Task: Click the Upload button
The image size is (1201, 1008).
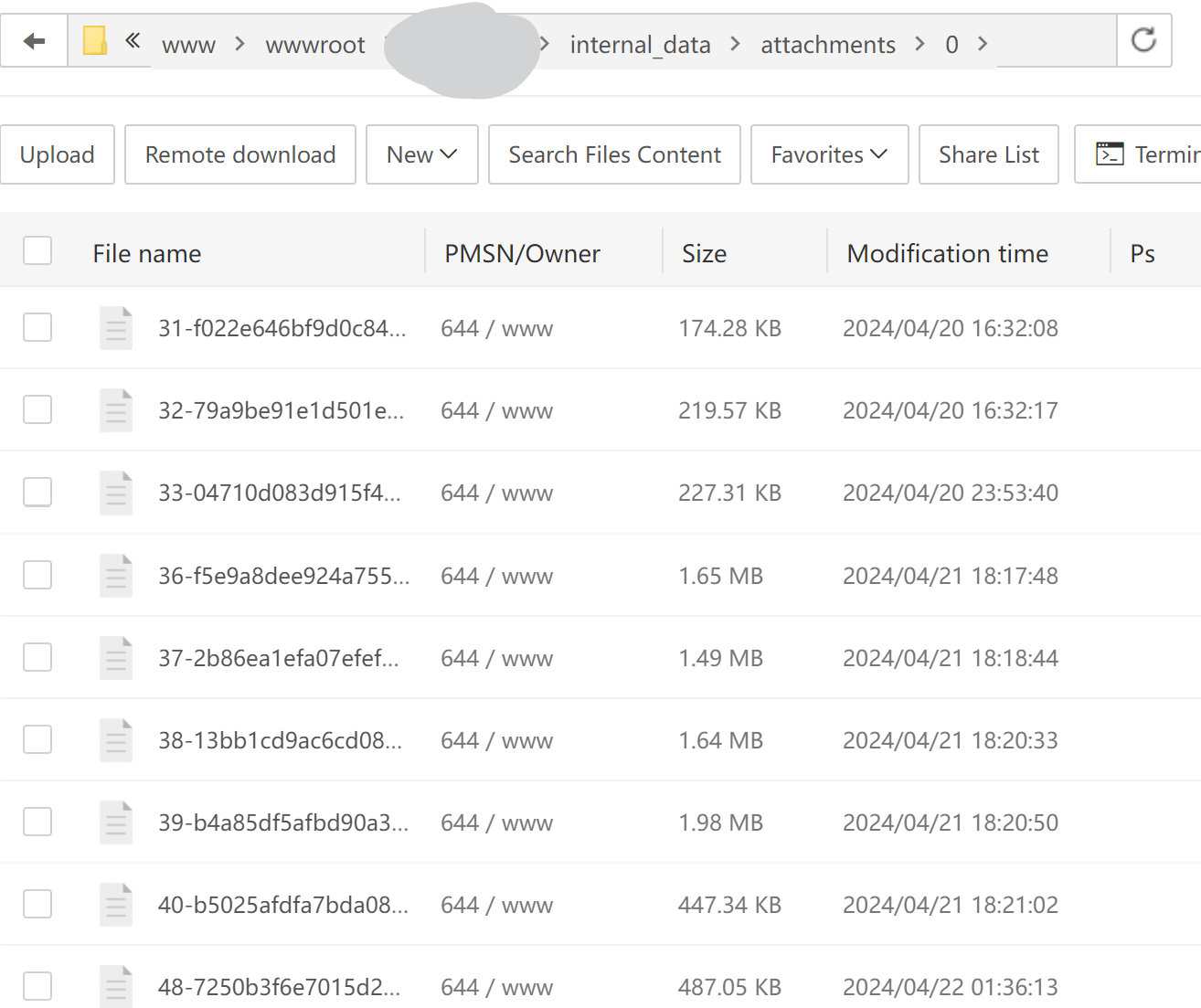Action: coord(58,154)
